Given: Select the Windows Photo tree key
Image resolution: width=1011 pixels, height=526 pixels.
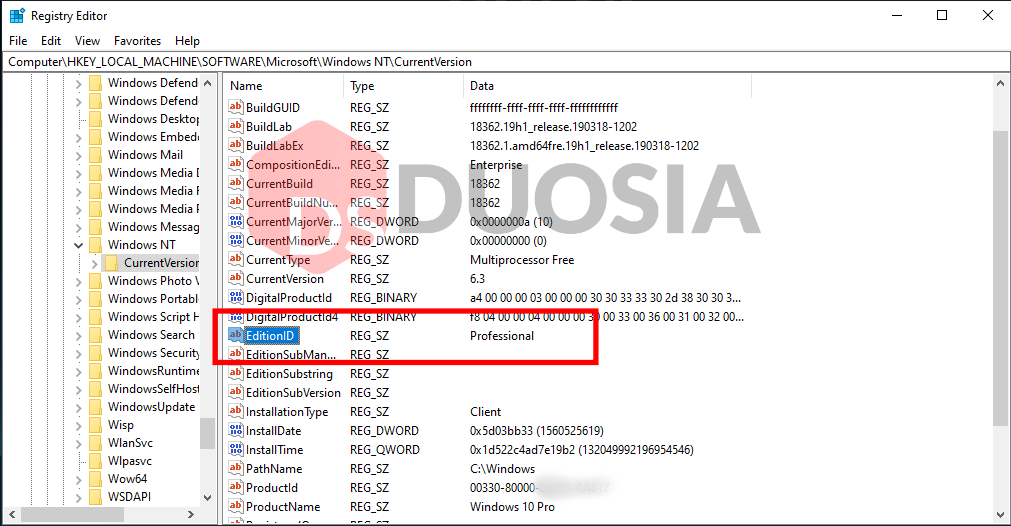Looking at the screenshot, I should click(153, 281).
